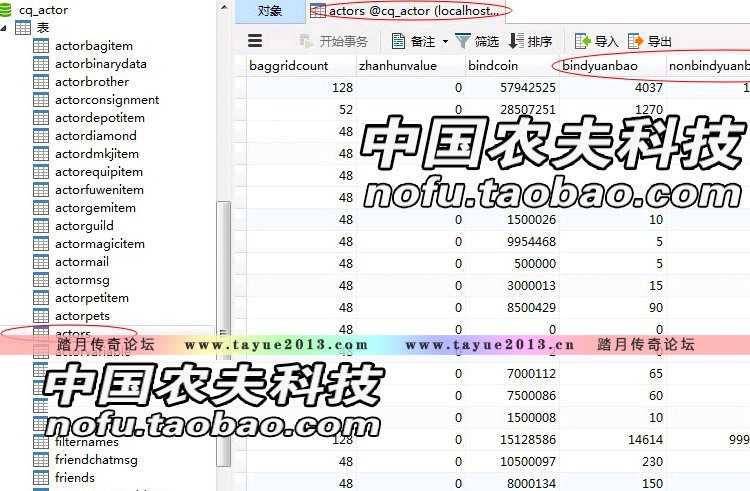This screenshot has height=491, width=750.
Task: Select bindcoin cell 10500097
Action: click(512, 461)
